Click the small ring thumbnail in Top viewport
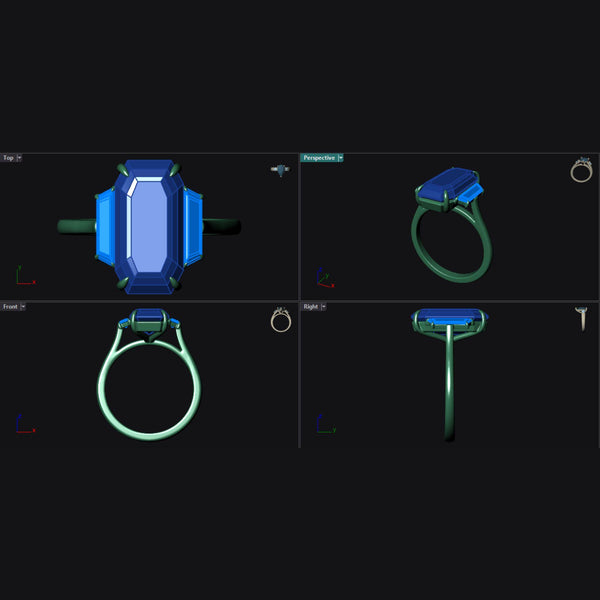 [280, 170]
